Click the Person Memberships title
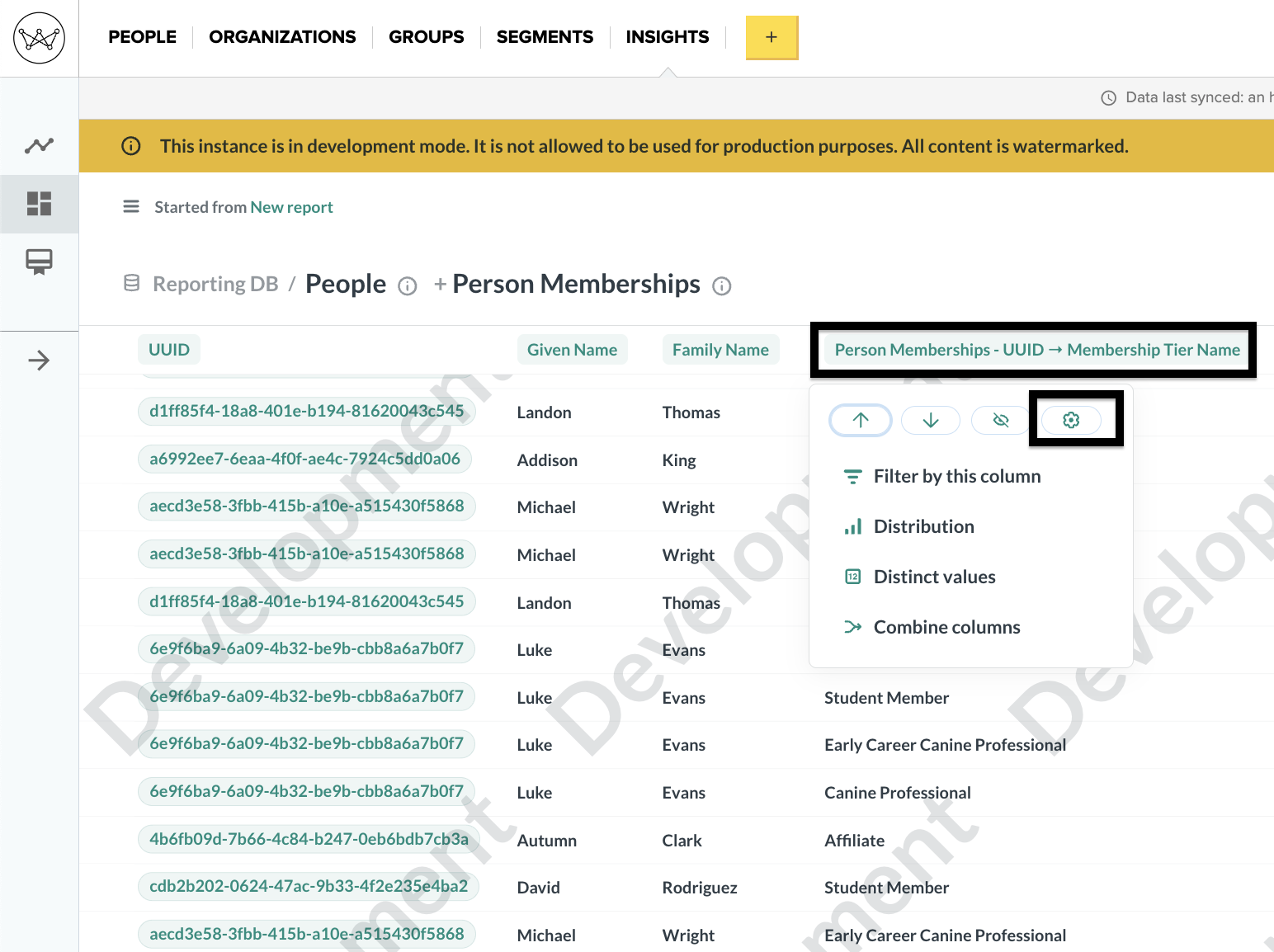1274x952 pixels. point(576,284)
